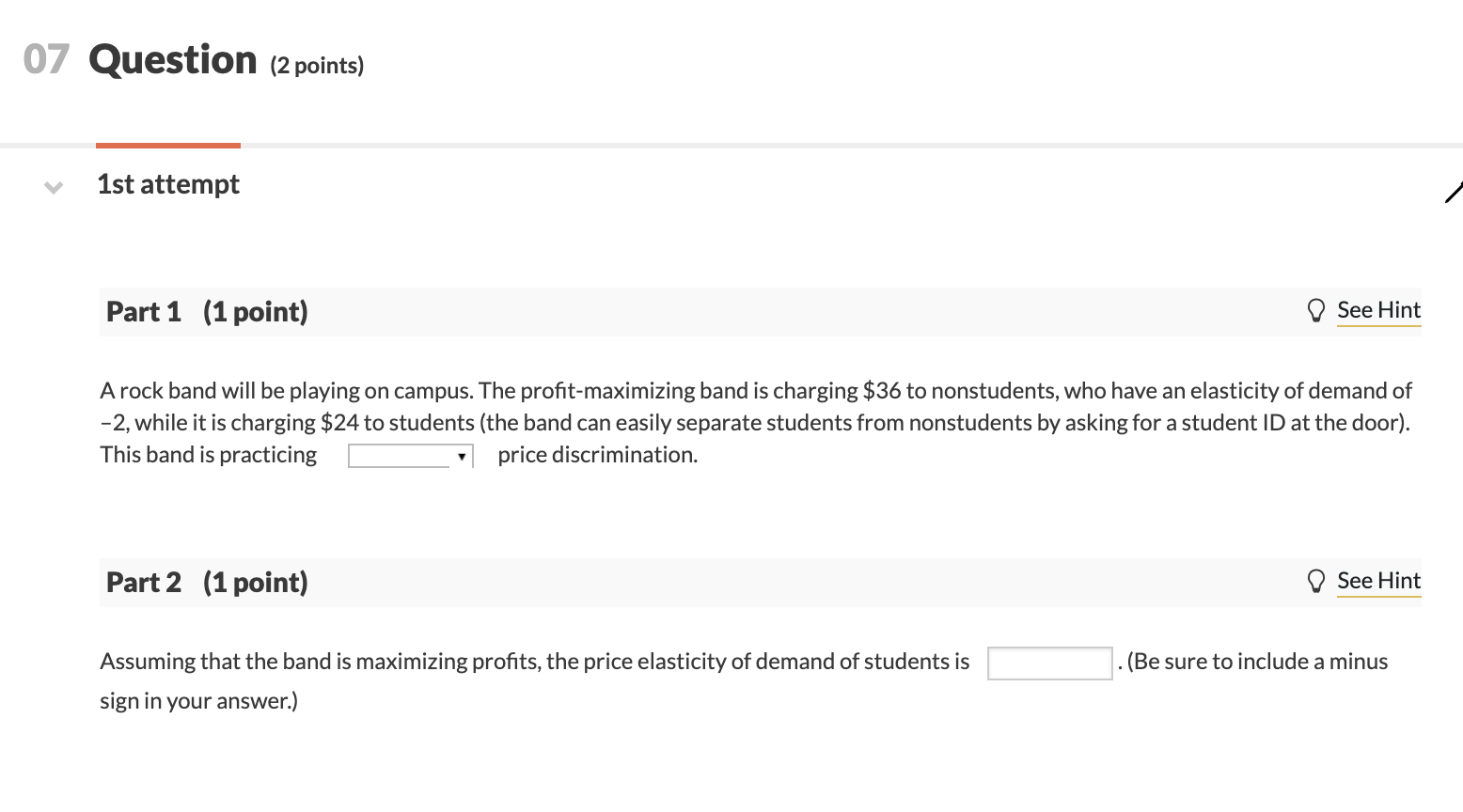The height and width of the screenshot is (812, 1463).
Task: Click the chevron beside 1st attempt
Action: click(x=53, y=187)
